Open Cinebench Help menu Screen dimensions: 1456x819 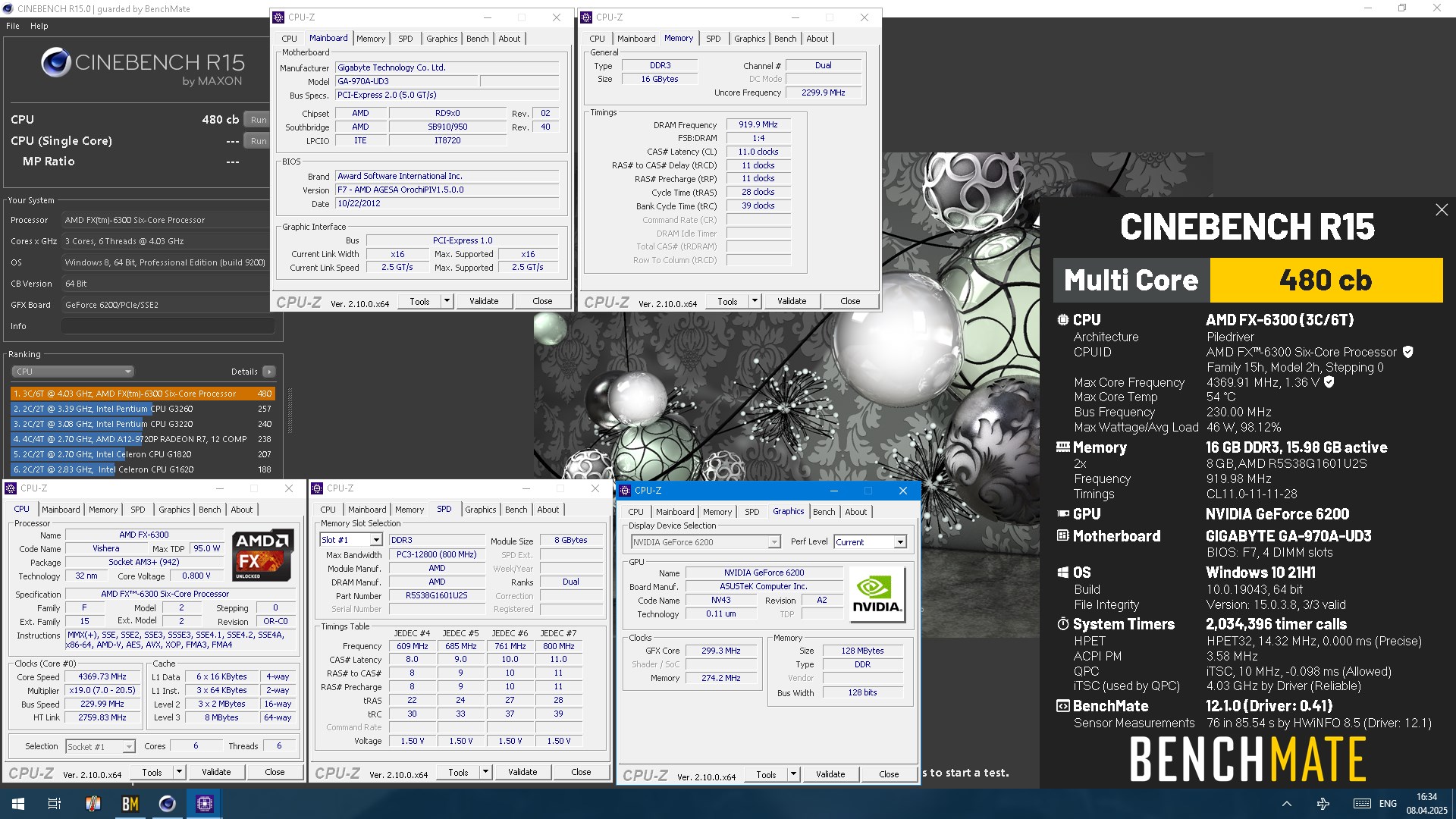click(39, 26)
